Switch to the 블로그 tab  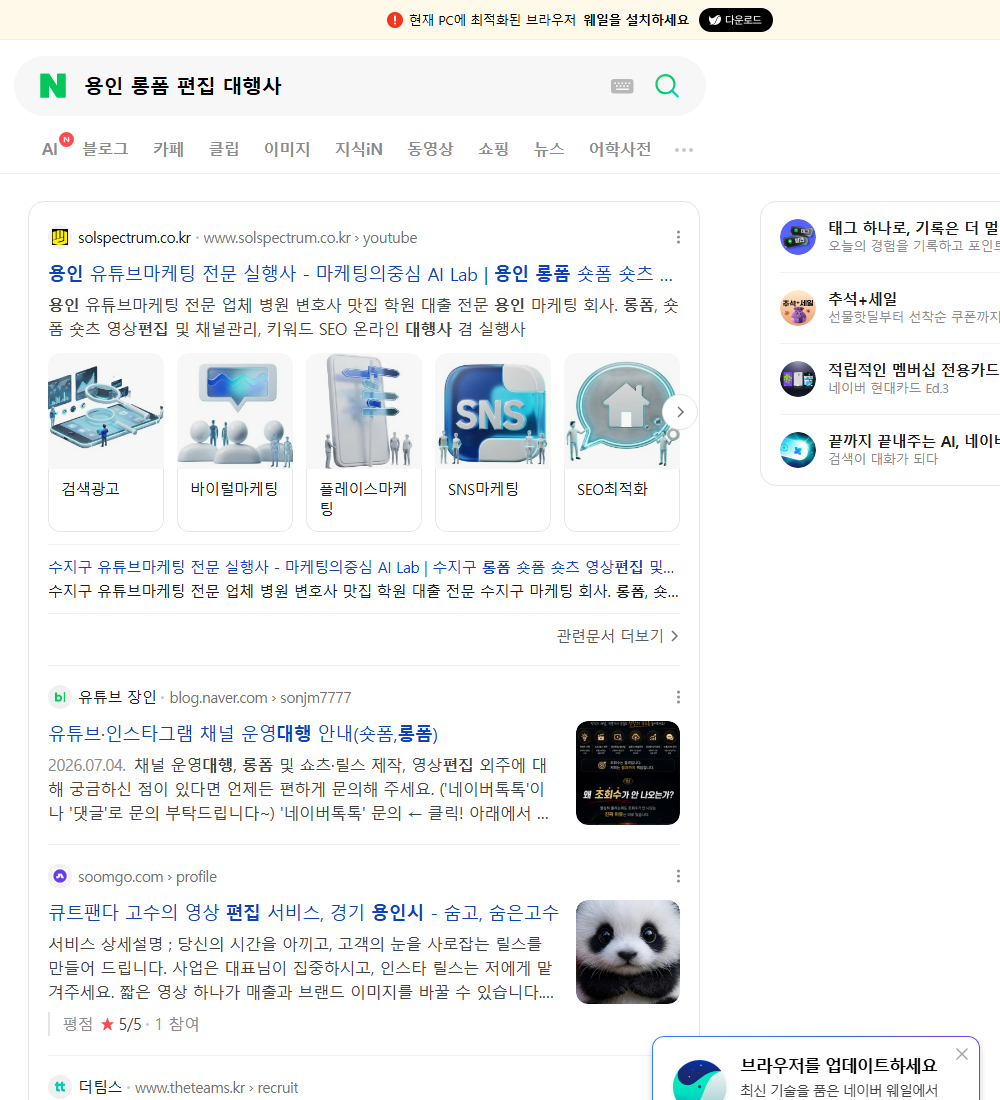coord(105,149)
